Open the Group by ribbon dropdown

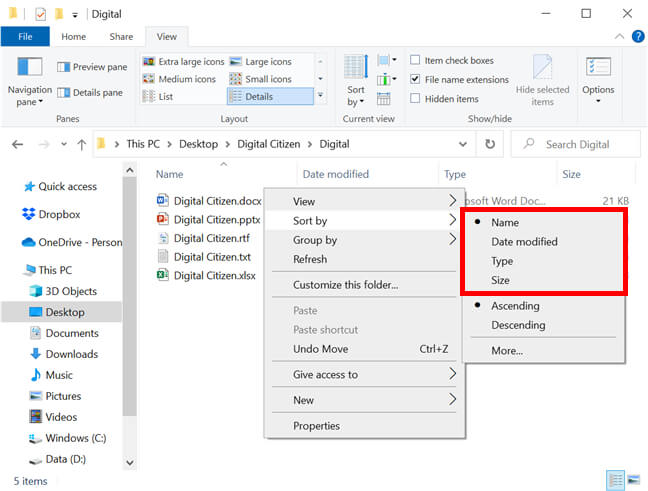click(387, 60)
